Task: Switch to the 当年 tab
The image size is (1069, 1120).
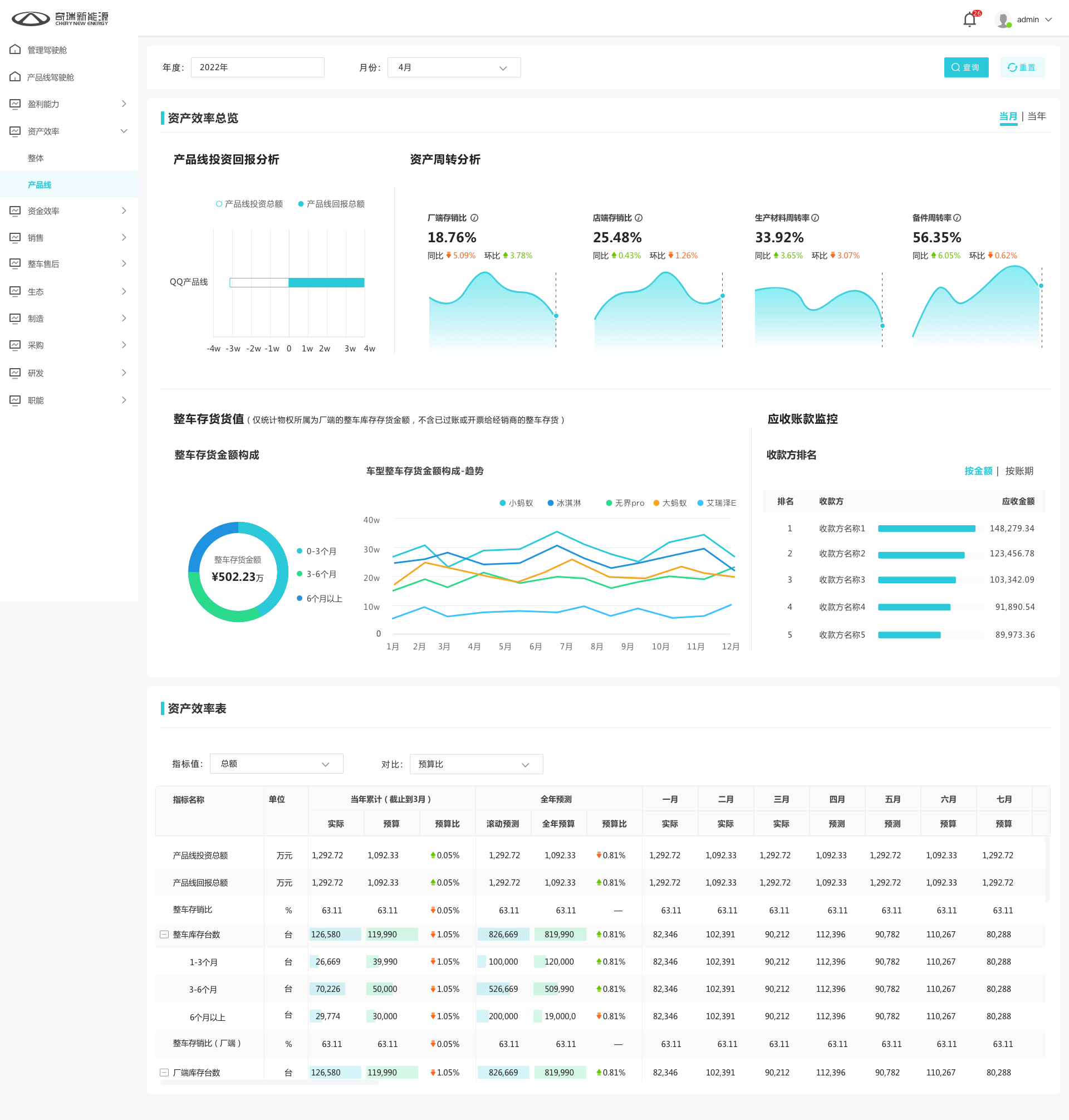Action: 1037,116
